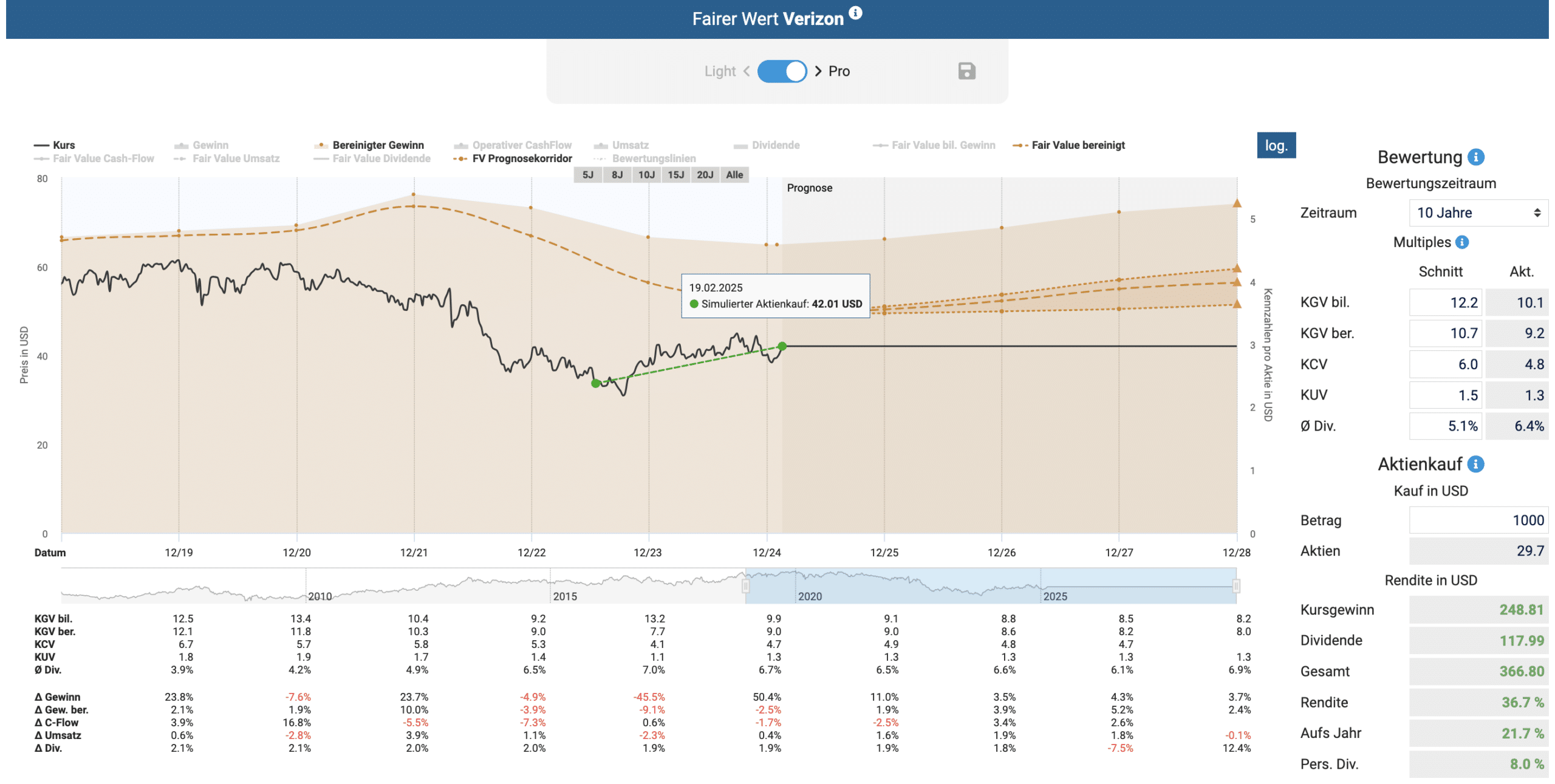Click the KCV Schnitt field
This screenshot has width=1555, height=784.
coord(1446,364)
